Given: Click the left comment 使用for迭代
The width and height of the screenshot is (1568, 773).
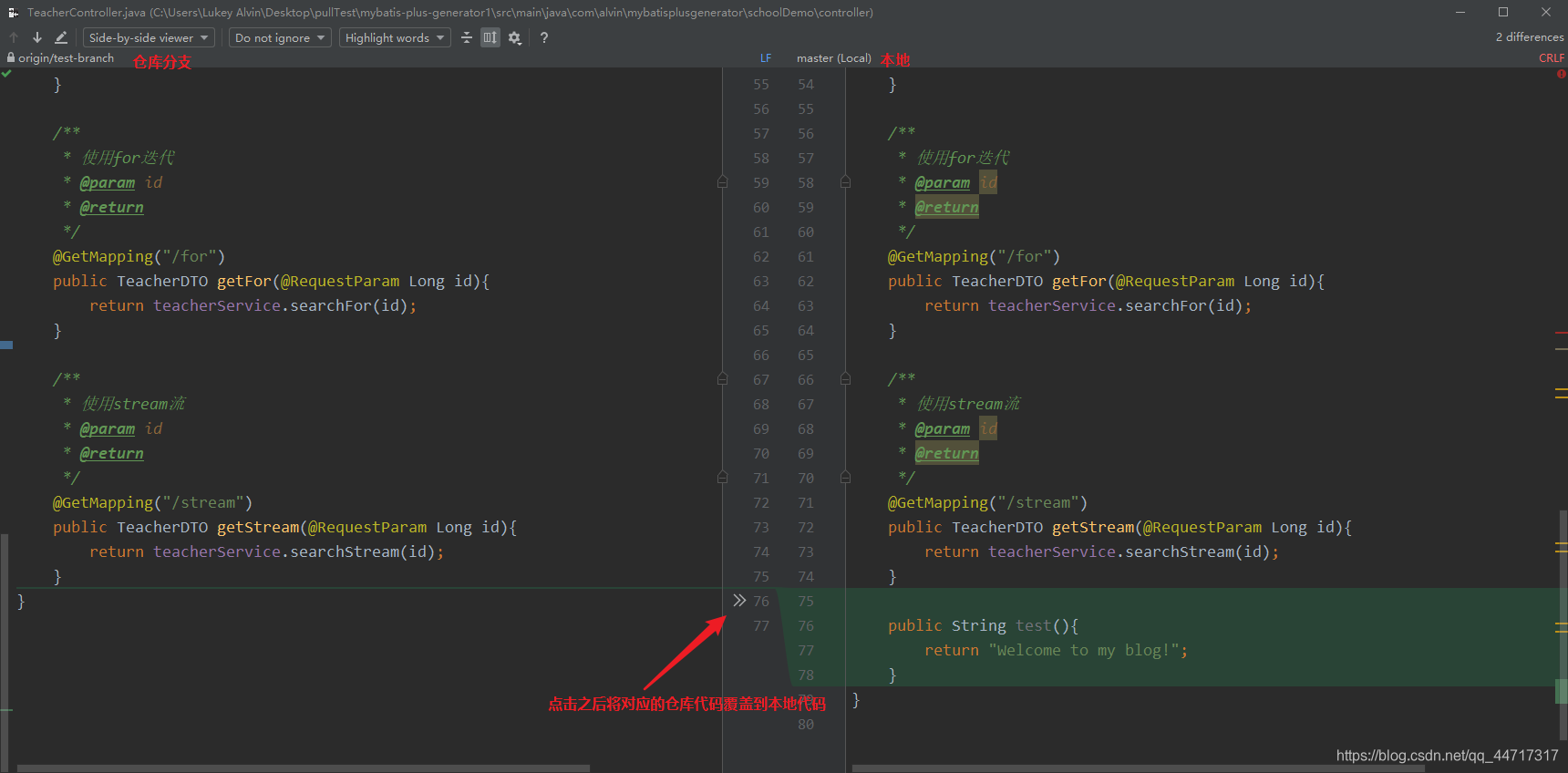Looking at the screenshot, I should [x=128, y=158].
